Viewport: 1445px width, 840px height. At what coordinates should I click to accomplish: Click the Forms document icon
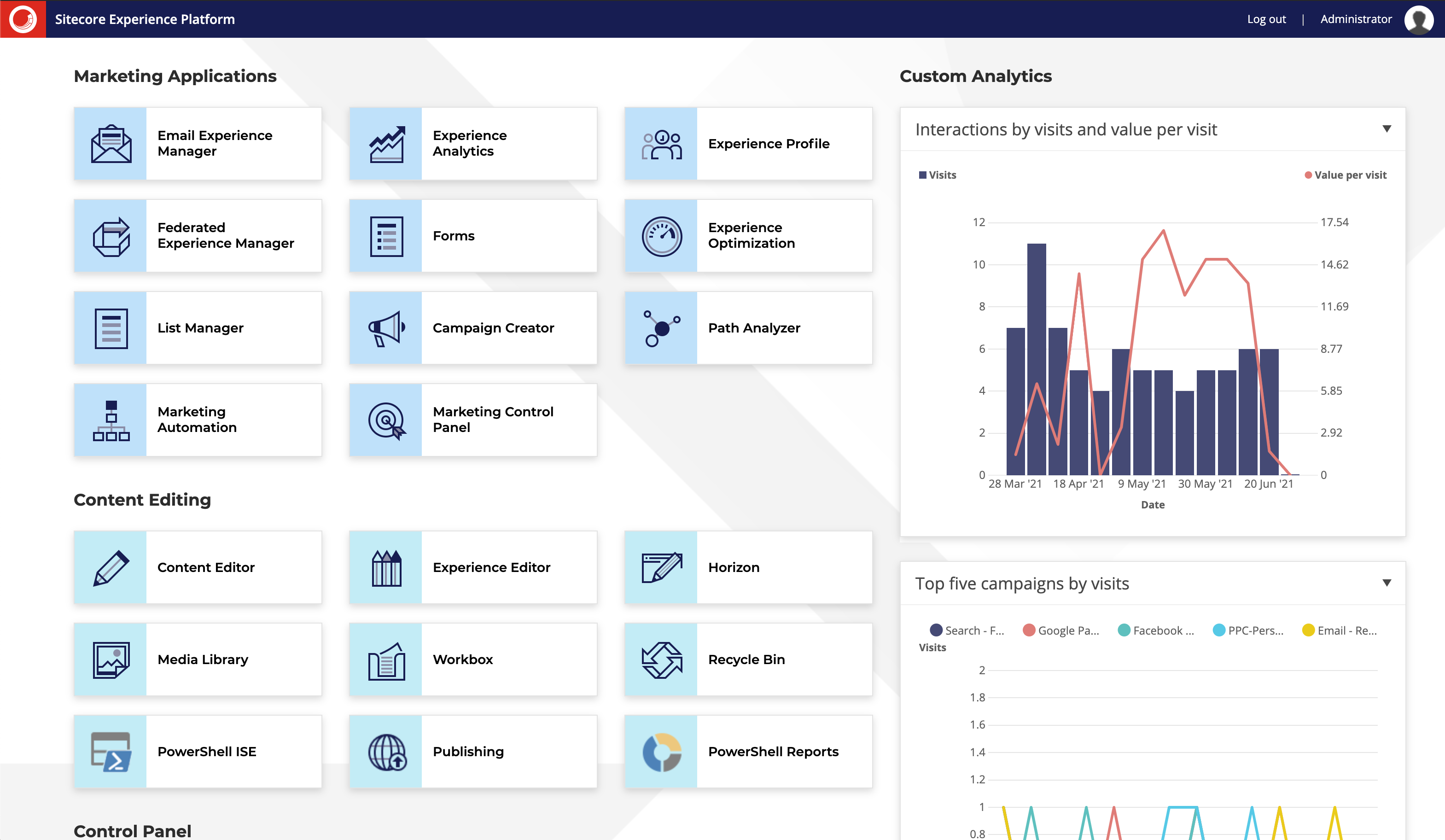pyautogui.click(x=386, y=236)
